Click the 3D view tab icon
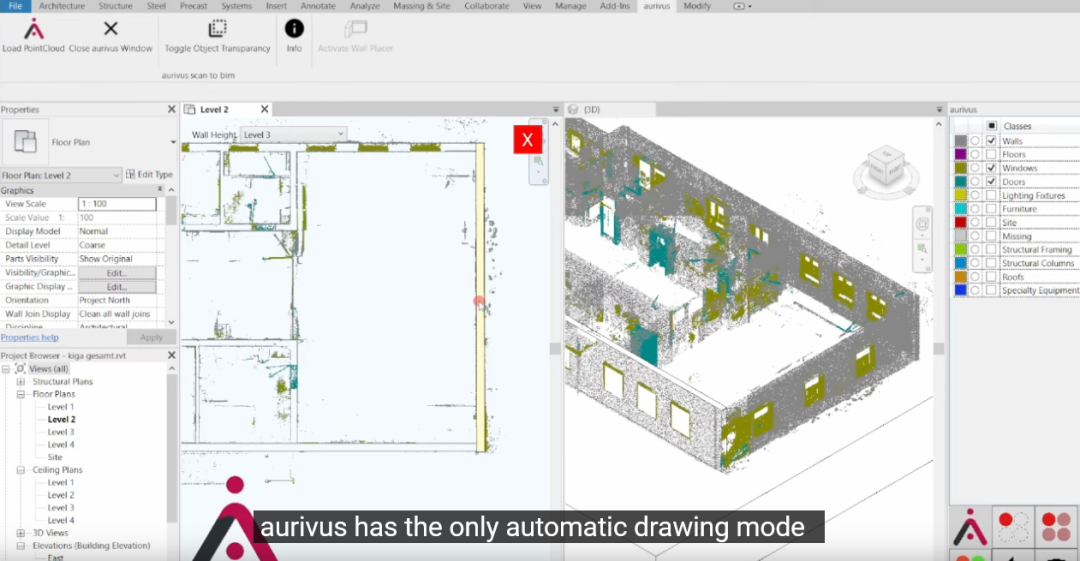 click(572, 110)
